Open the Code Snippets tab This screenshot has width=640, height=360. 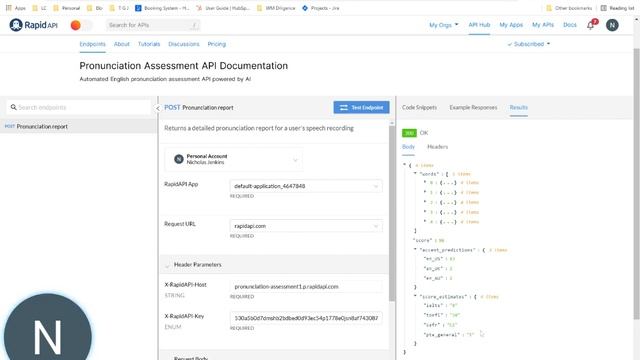[419, 107]
